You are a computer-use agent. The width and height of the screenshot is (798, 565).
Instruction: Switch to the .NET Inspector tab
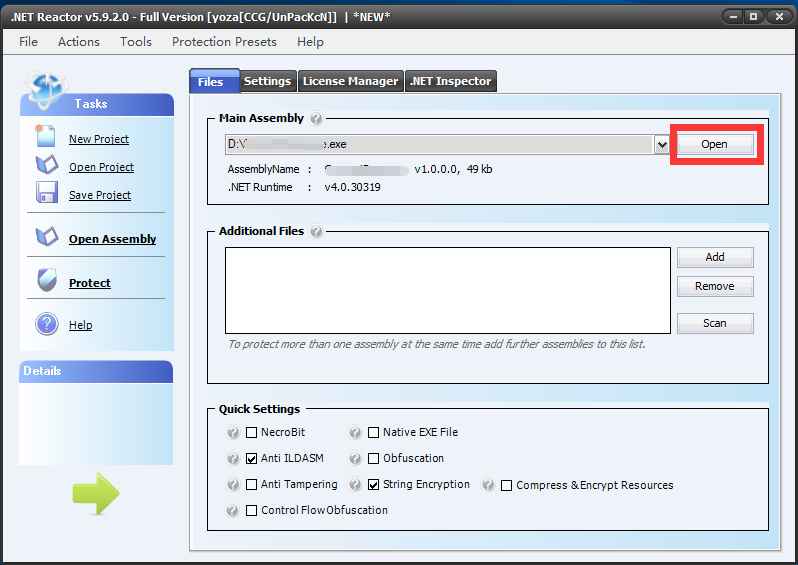point(451,81)
